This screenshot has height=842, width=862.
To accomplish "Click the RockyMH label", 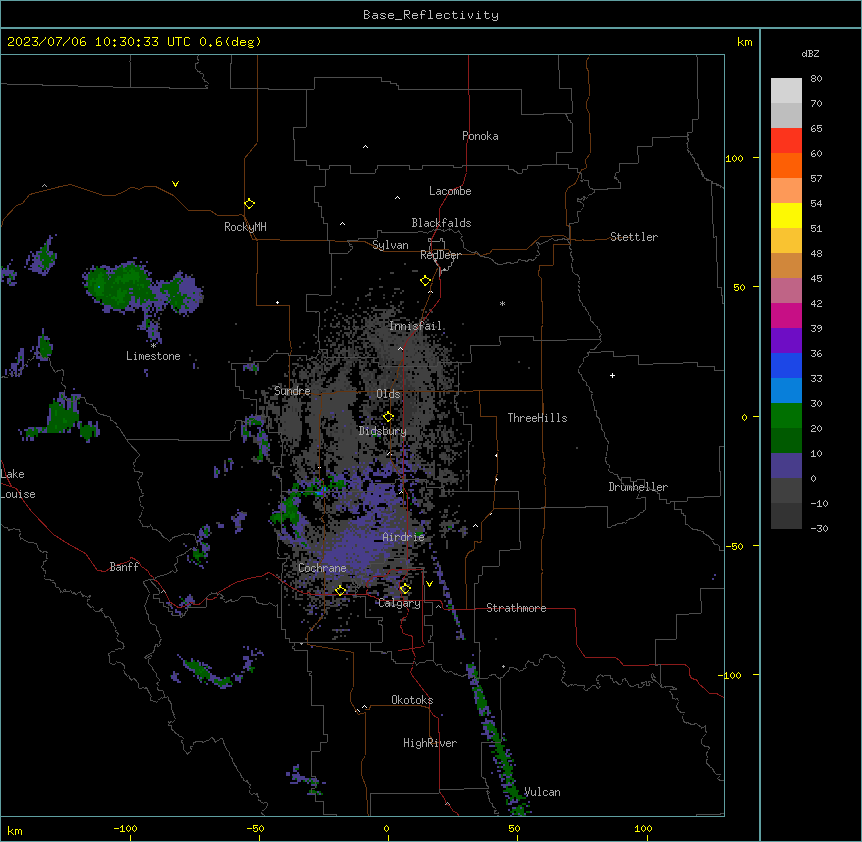I will pos(245,227).
